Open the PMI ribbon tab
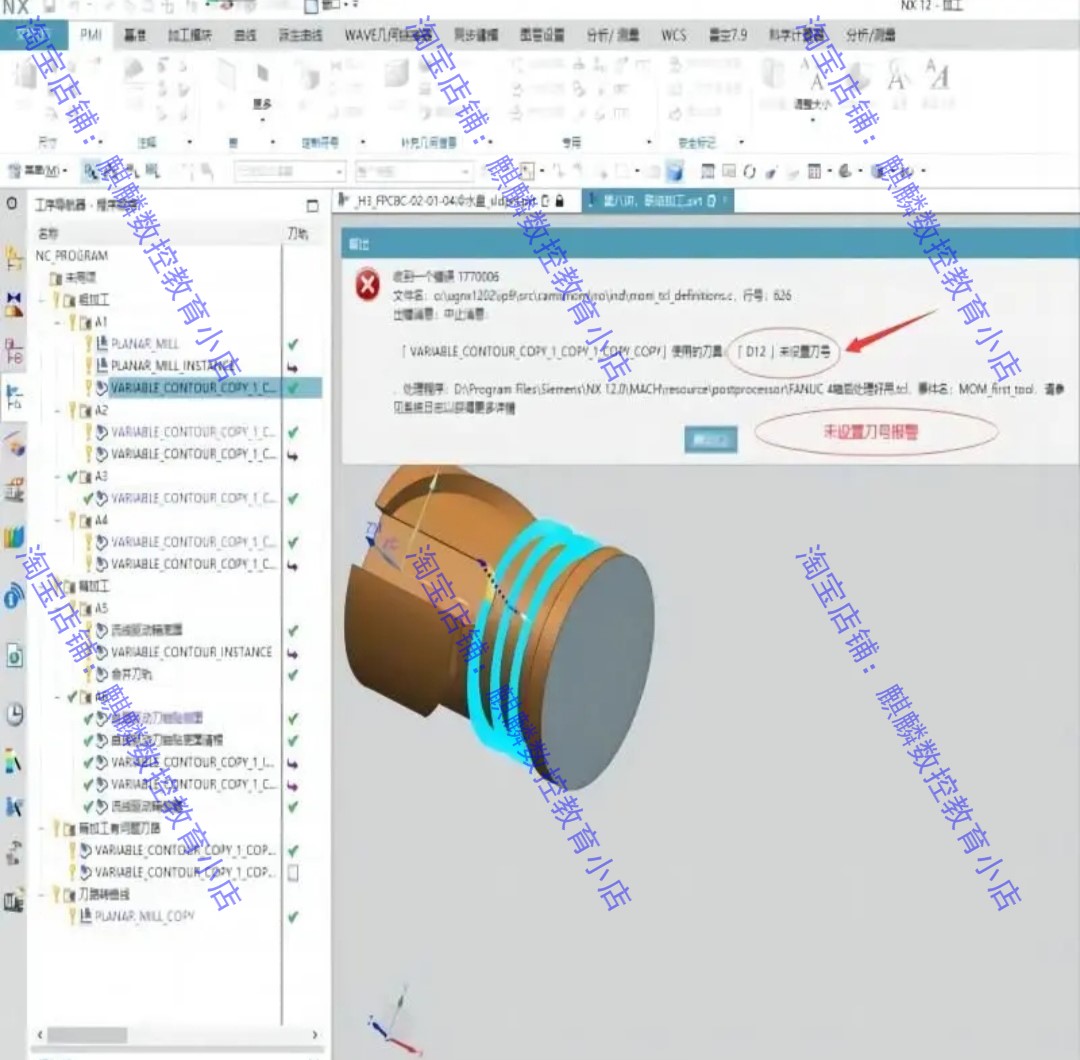 (90, 34)
